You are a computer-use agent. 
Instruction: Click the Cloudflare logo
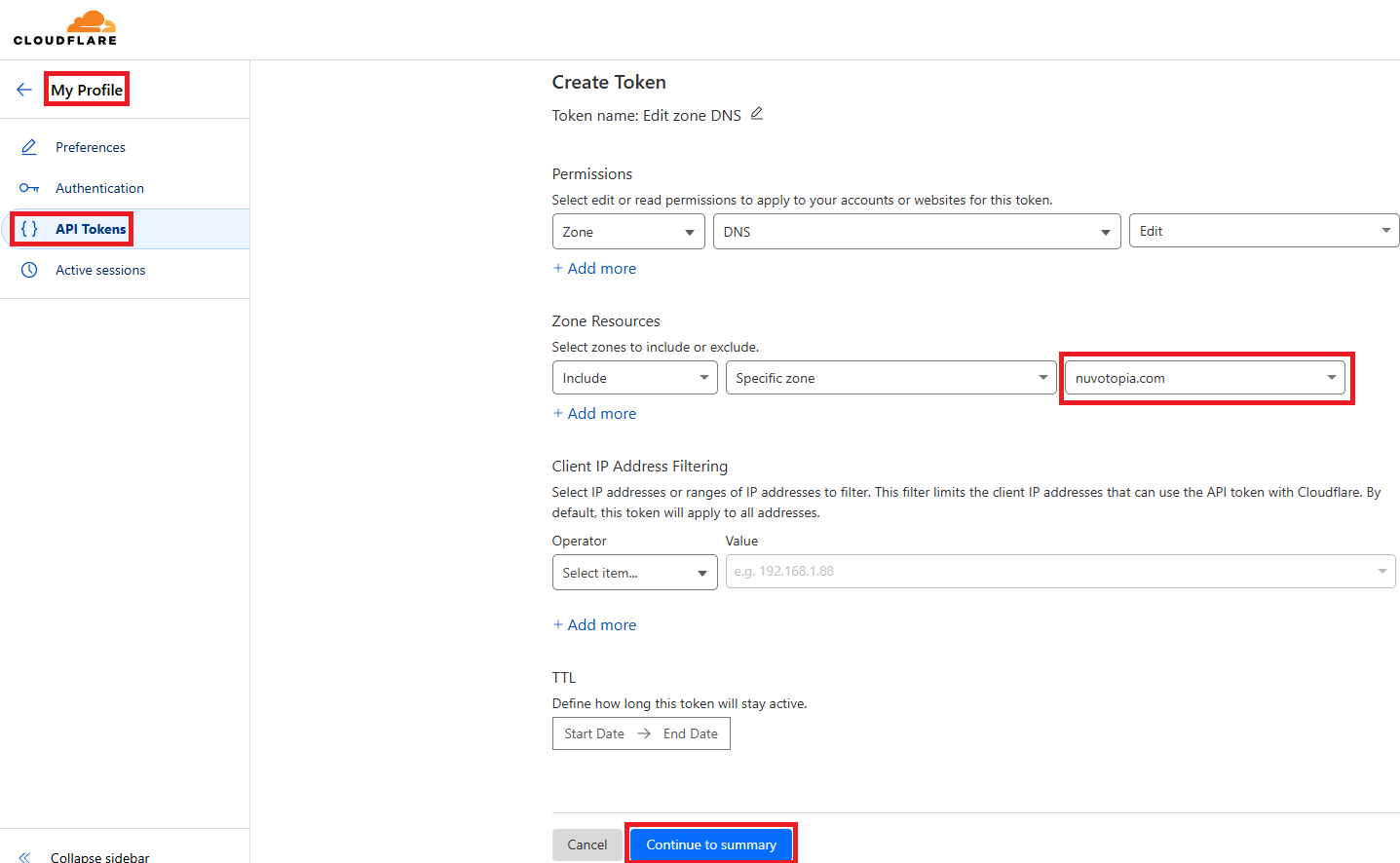[65, 28]
